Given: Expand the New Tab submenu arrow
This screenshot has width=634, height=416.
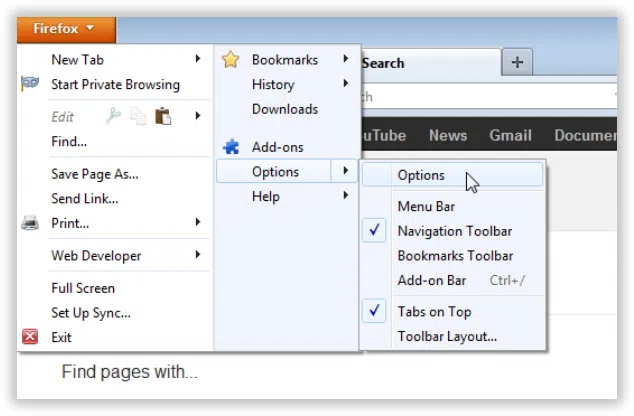Looking at the screenshot, I should (198, 59).
